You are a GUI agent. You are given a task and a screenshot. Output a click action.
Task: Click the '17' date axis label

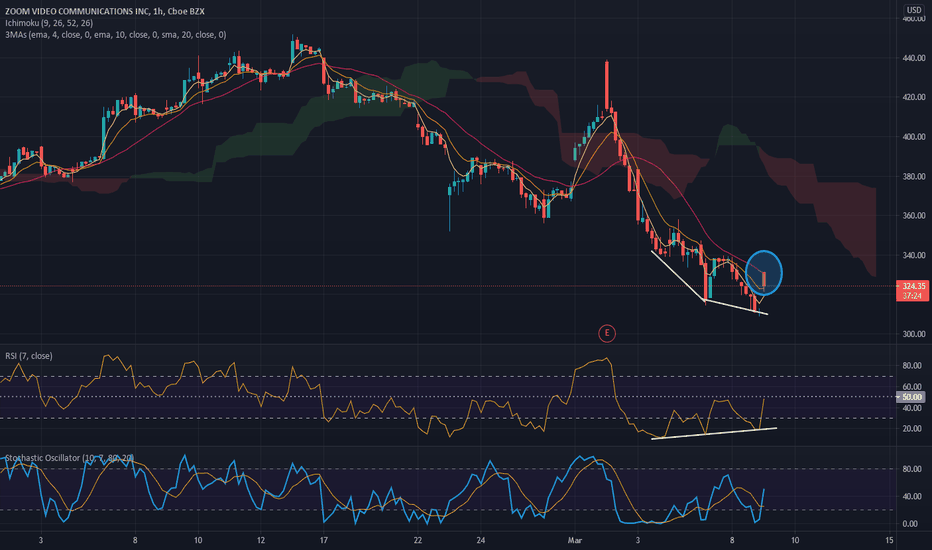coord(323,540)
